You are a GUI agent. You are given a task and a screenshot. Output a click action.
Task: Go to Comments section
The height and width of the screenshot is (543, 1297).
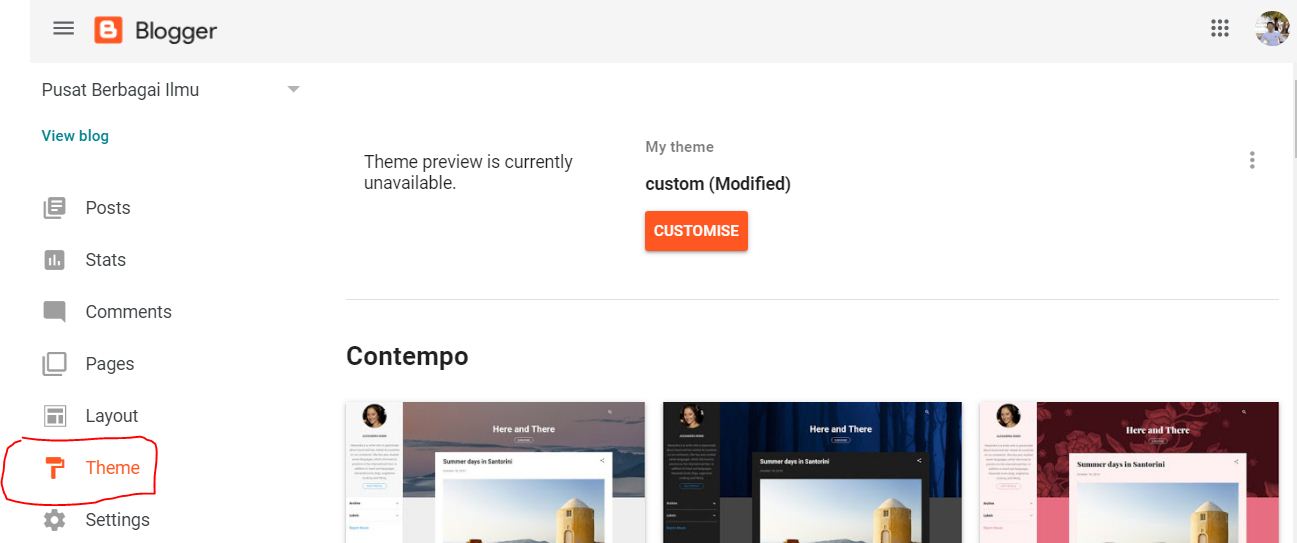(128, 312)
